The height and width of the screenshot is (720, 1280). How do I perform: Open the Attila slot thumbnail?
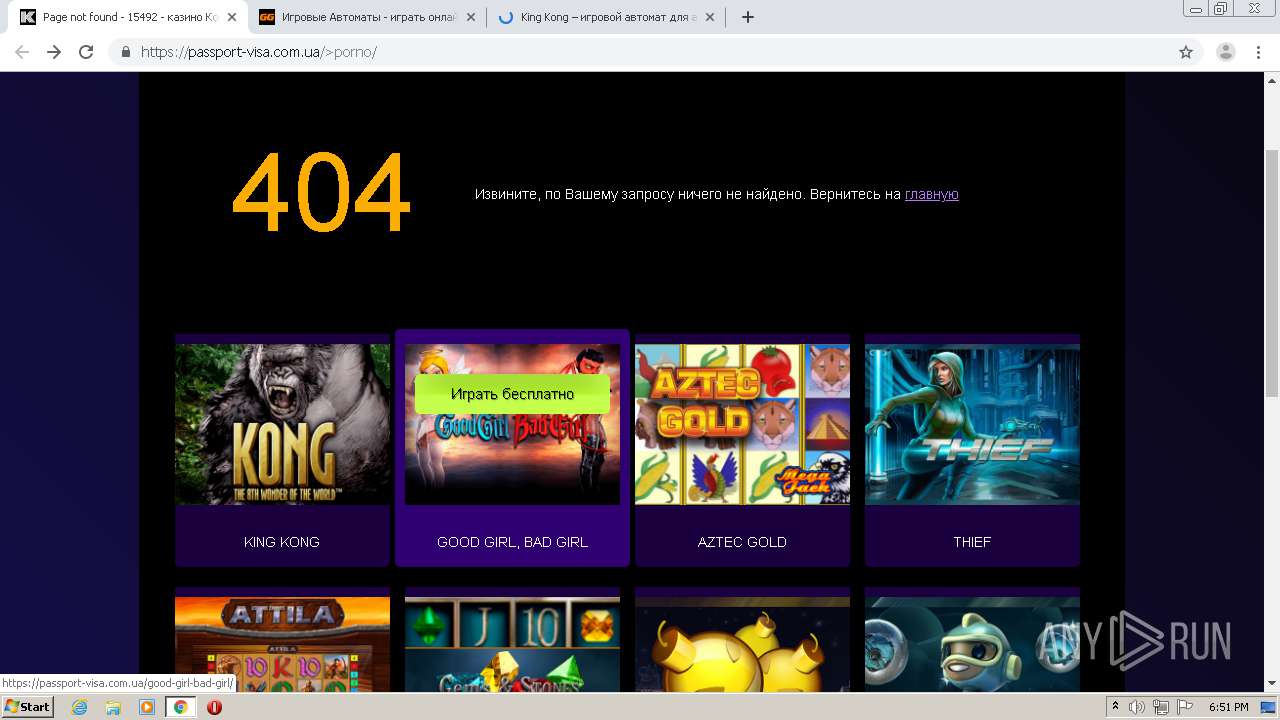point(282,644)
